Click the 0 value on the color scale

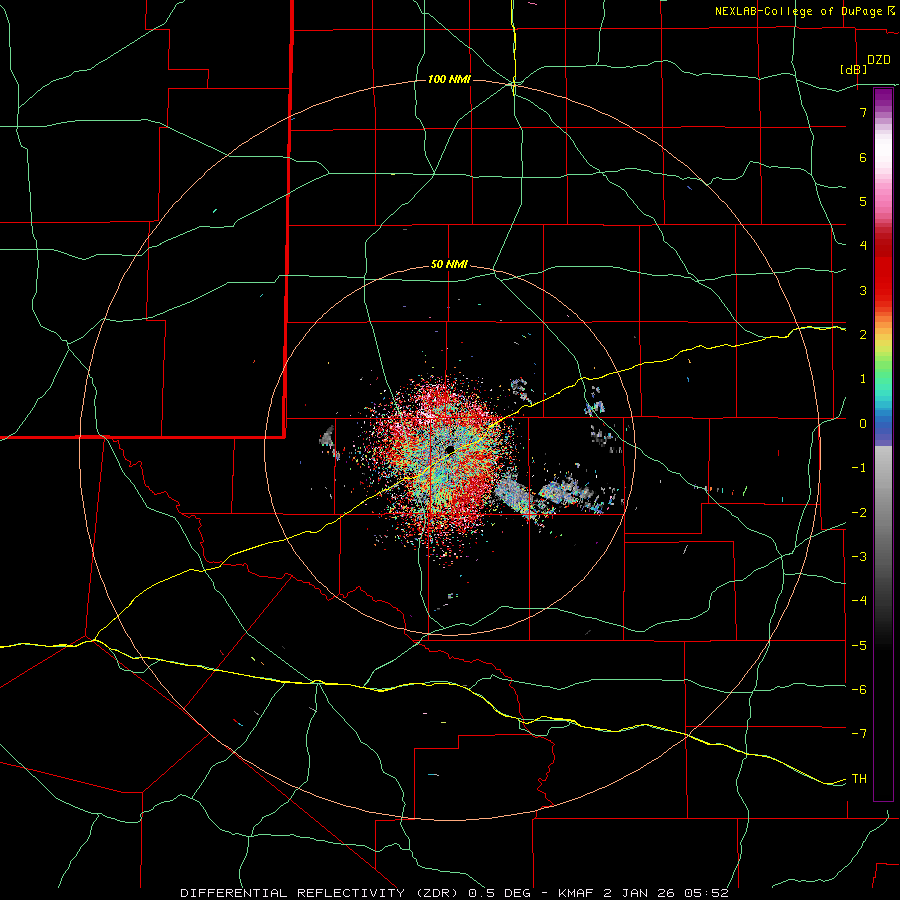click(x=863, y=424)
